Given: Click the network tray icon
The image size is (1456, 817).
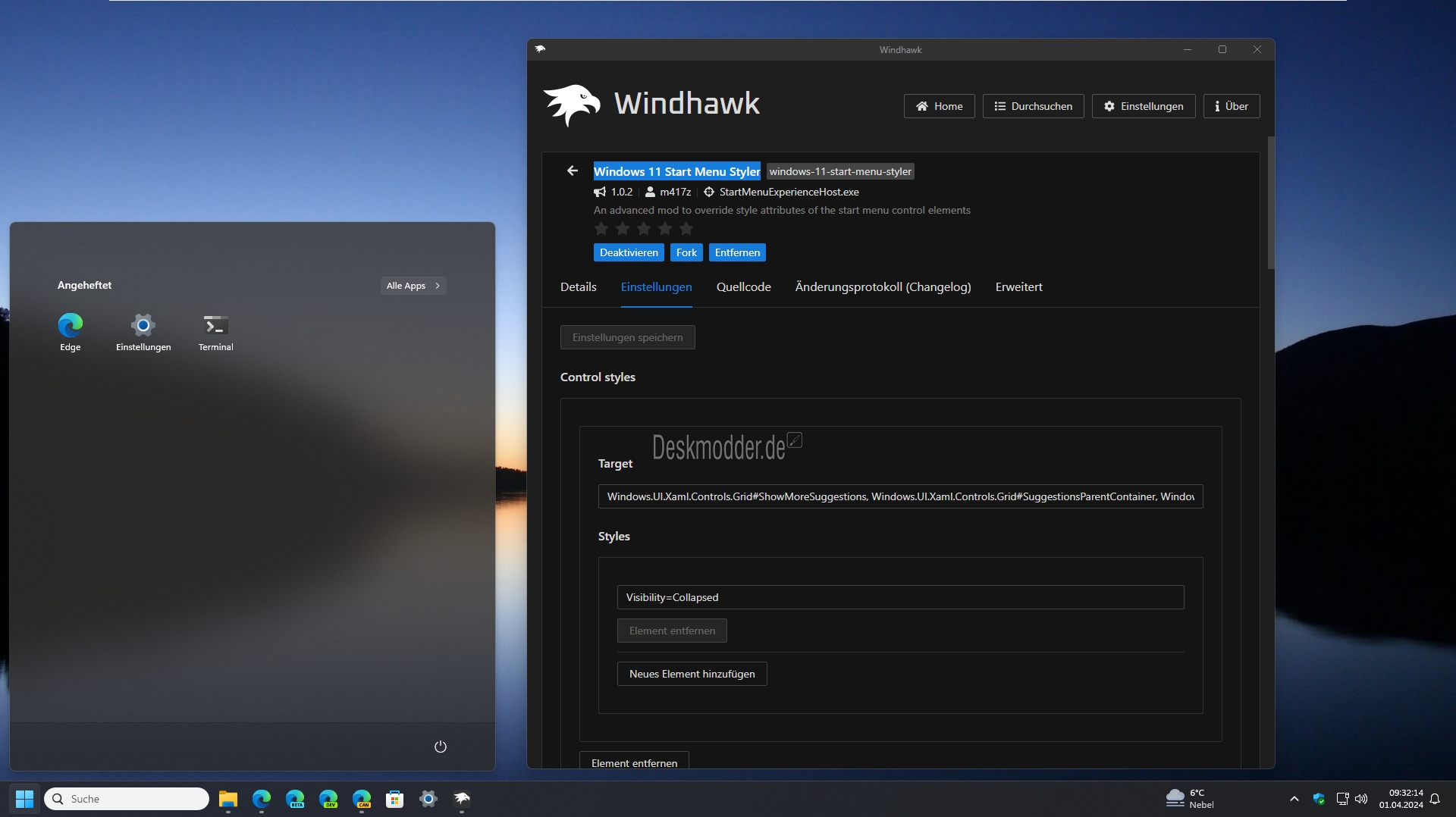Looking at the screenshot, I should [x=1342, y=799].
